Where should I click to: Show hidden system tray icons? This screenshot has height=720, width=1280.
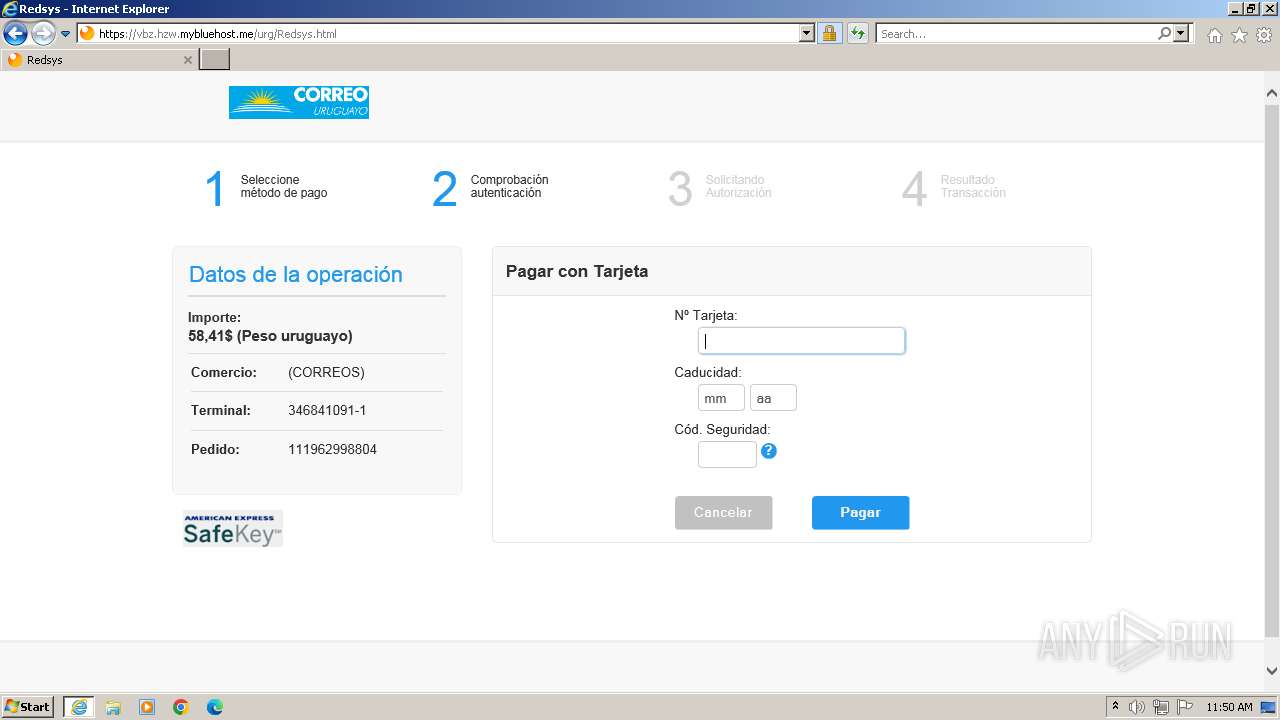[1115, 707]
